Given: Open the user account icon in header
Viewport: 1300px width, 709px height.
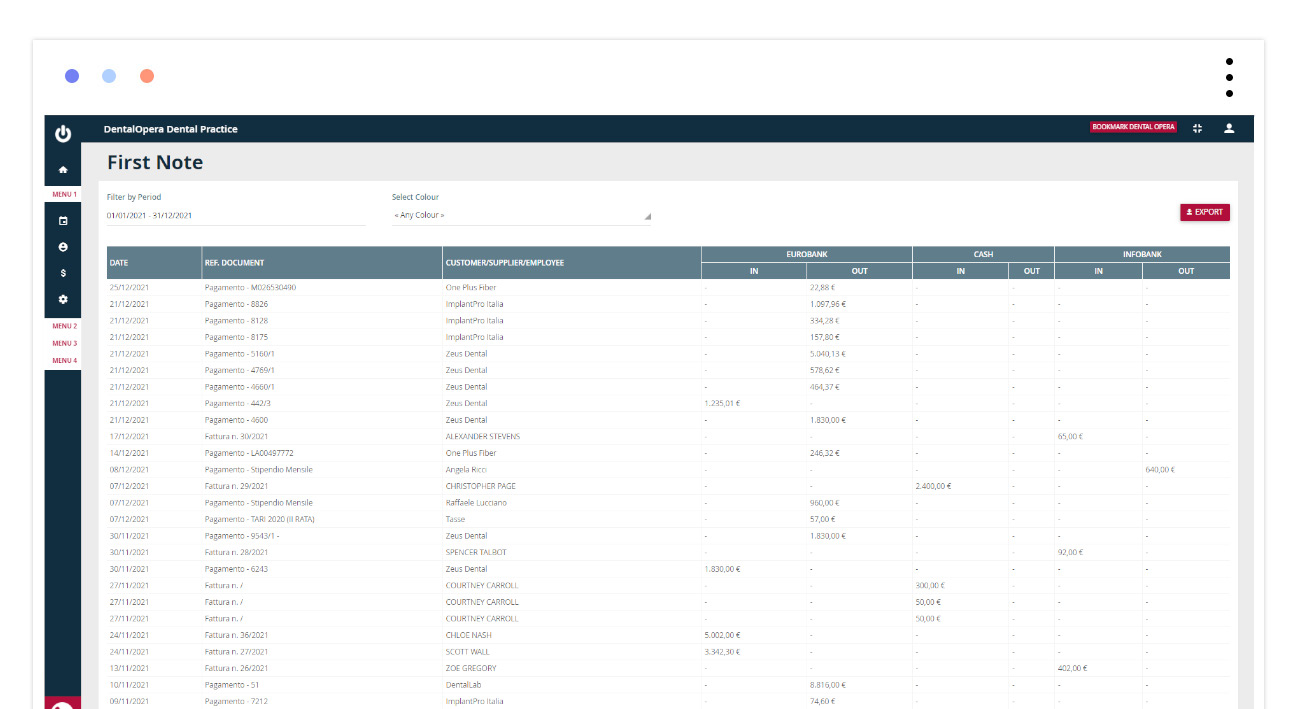Looking at the screenshot, I should click(1230, 128).
